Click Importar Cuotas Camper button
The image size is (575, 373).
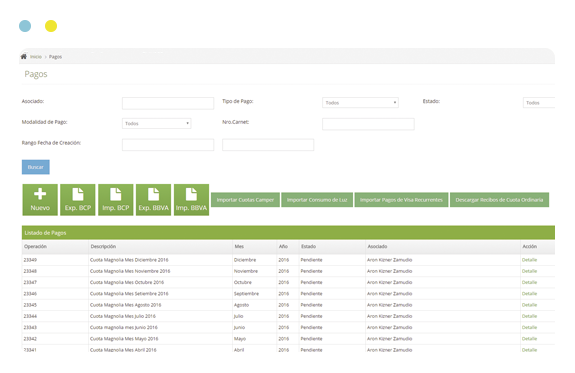pyautogui.click(x=245, y=200)
